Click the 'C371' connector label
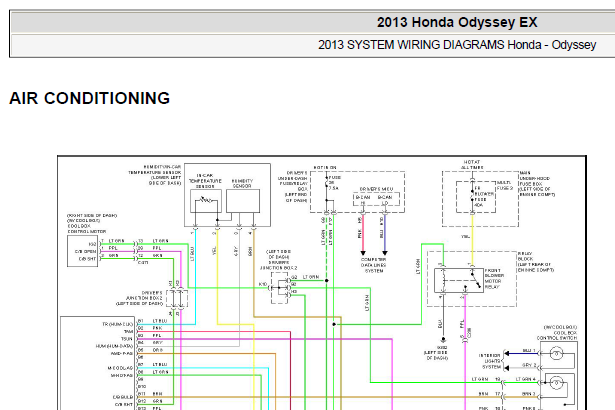This screenshot has height=410, width=615. pyautogui.click(x=143, y=262)
